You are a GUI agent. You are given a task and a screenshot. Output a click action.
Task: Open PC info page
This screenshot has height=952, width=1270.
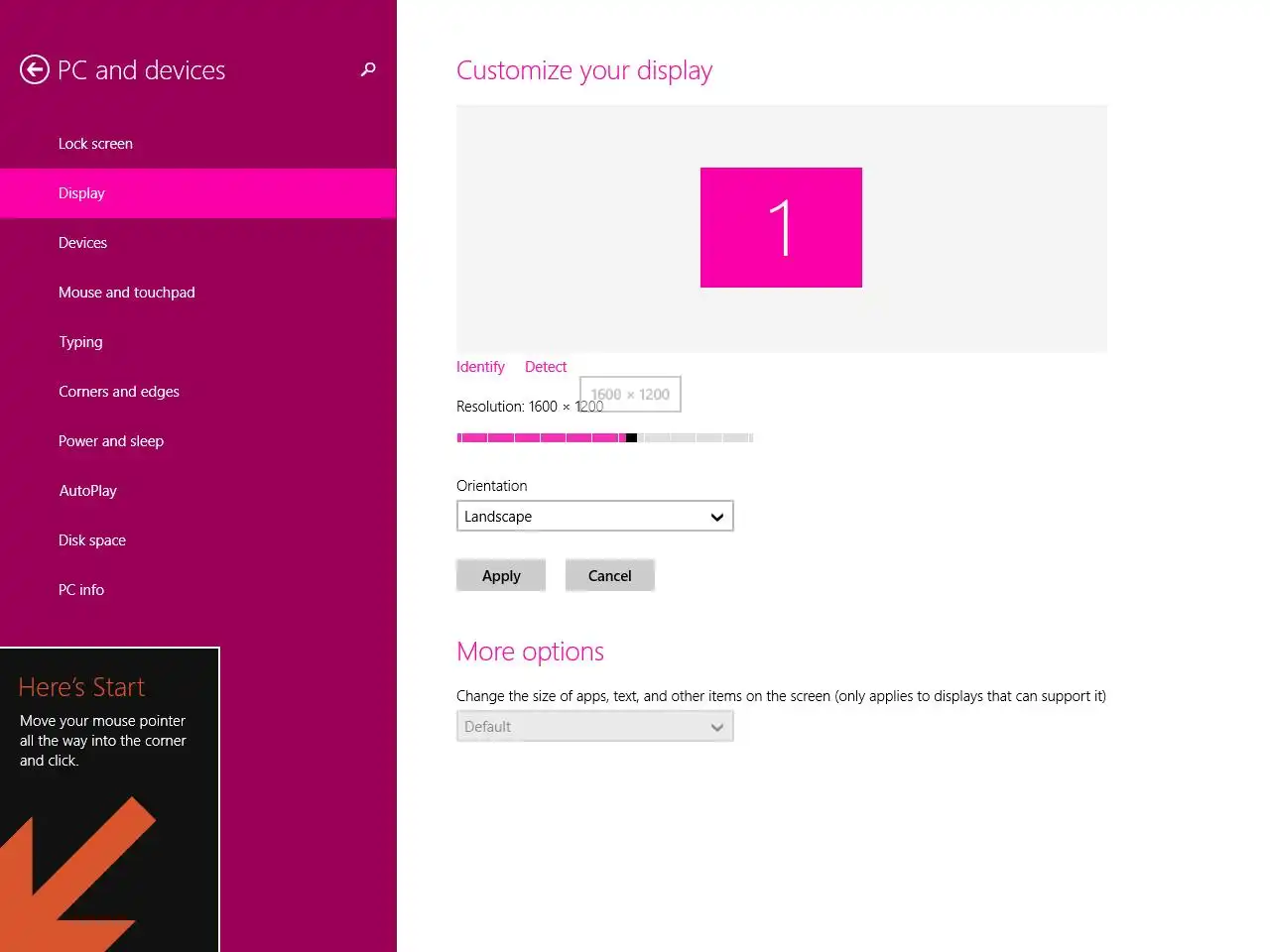[198, 590]
